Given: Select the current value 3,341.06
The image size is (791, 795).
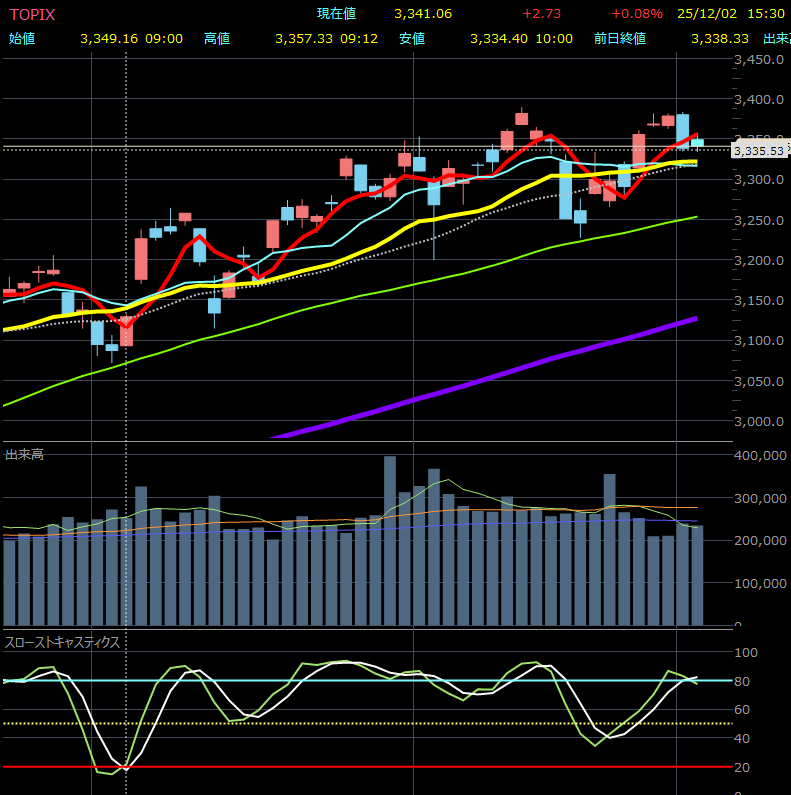Looking at the screenshot, I should [x=422, y=14].
